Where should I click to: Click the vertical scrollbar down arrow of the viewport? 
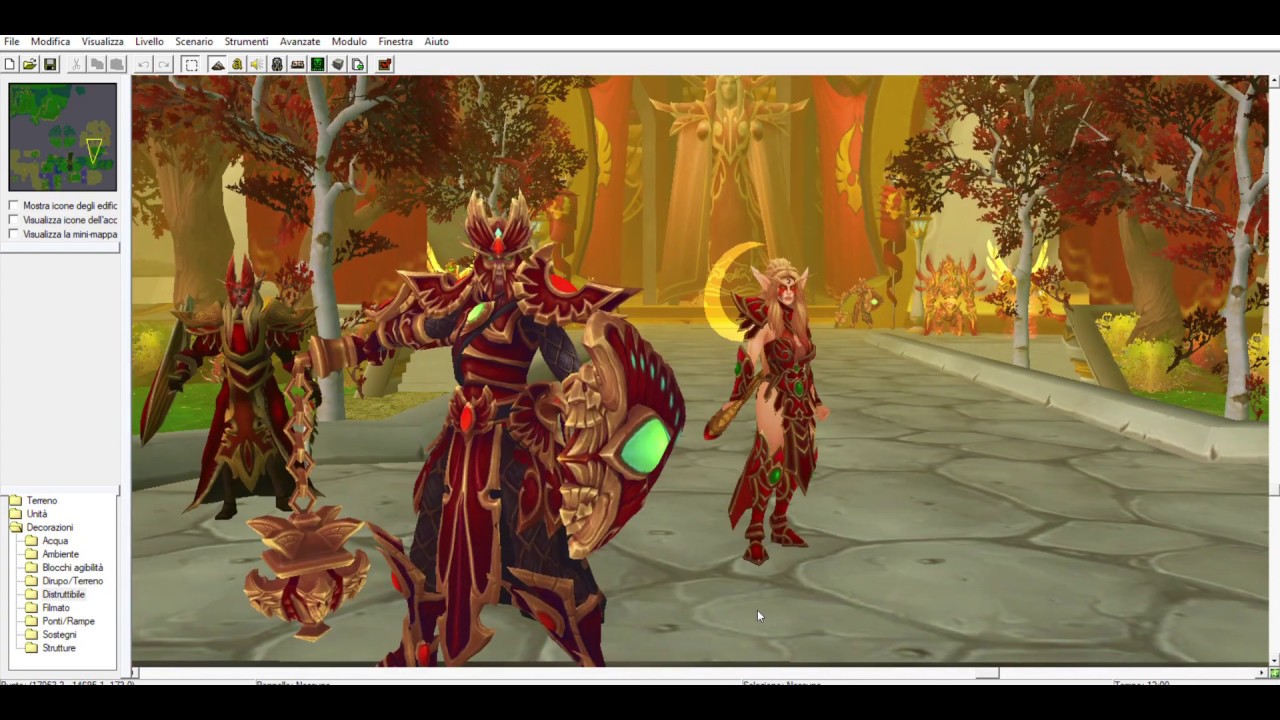point(1274,661)
